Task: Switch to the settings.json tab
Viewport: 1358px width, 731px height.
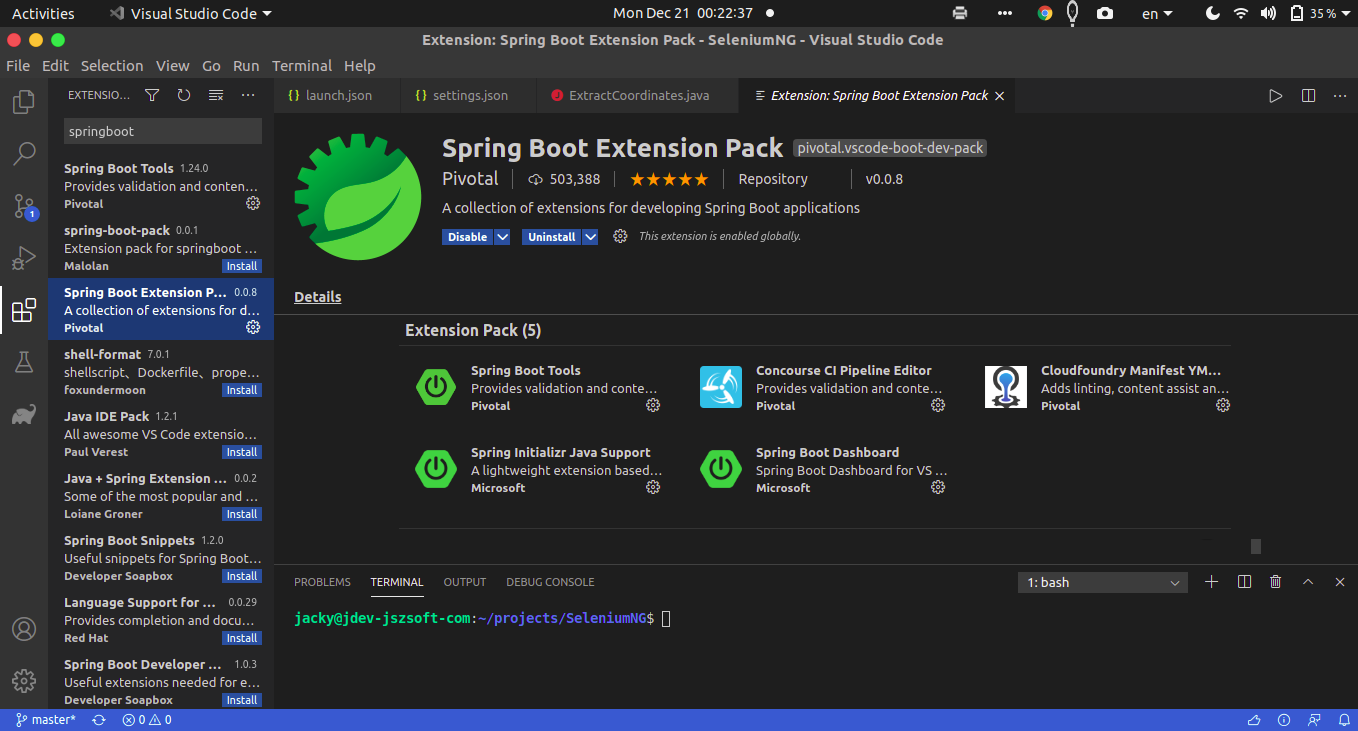Action: coord(469,95)
